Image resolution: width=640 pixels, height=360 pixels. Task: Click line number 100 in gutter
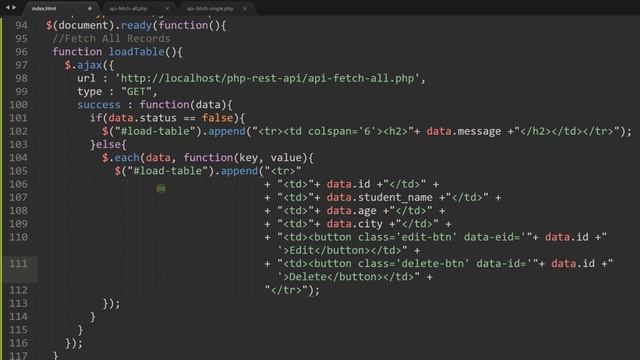pyautogui.click(x=18, y=104)
